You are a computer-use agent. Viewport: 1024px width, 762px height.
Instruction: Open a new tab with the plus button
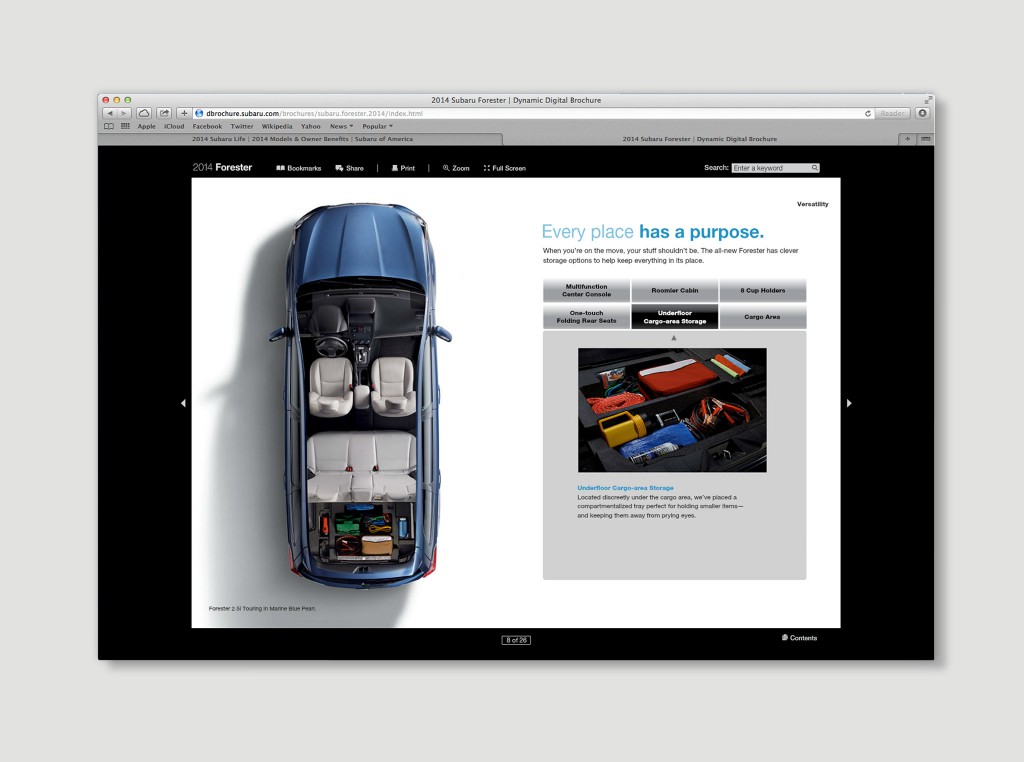pyautogui.click(x=907, y=138)
